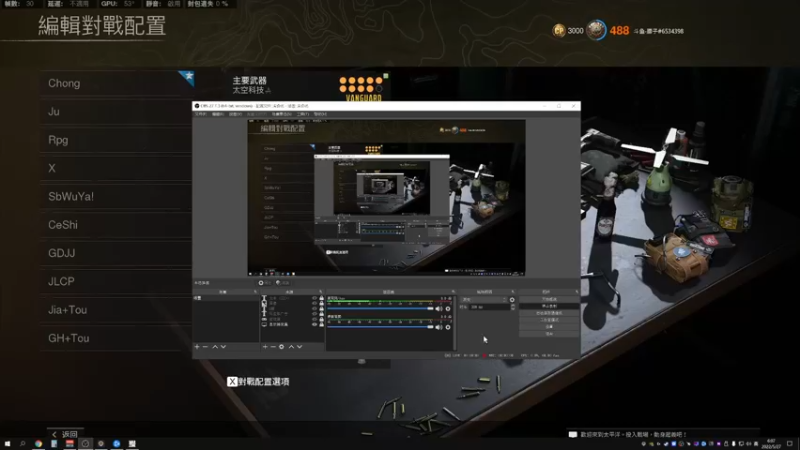Screen dimensions: 800x450
Task: Toggle lock icon of the Display Capture source
Action: click(x=321, y=324)
